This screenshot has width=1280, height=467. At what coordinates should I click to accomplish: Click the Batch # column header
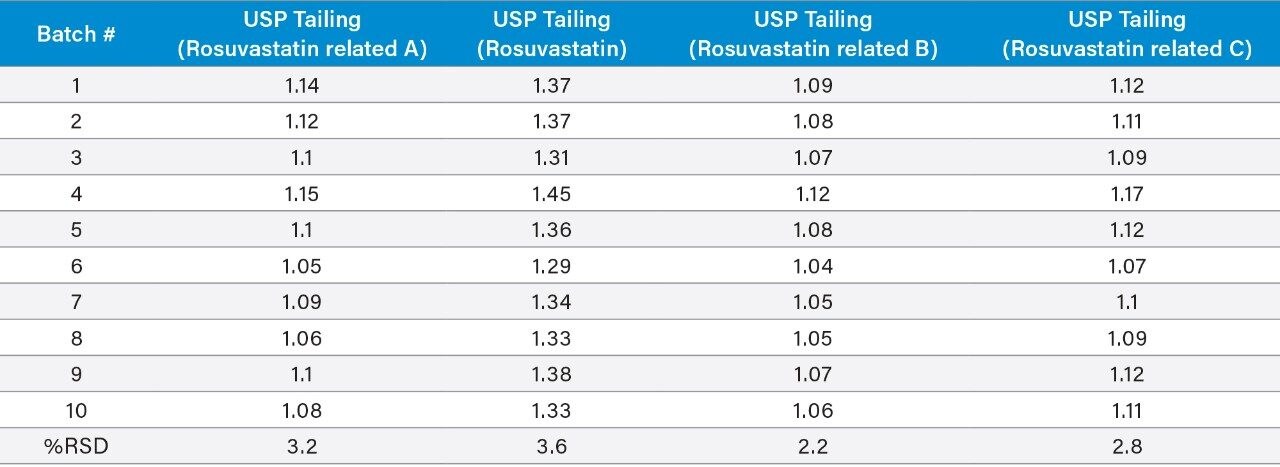[77, 34]
